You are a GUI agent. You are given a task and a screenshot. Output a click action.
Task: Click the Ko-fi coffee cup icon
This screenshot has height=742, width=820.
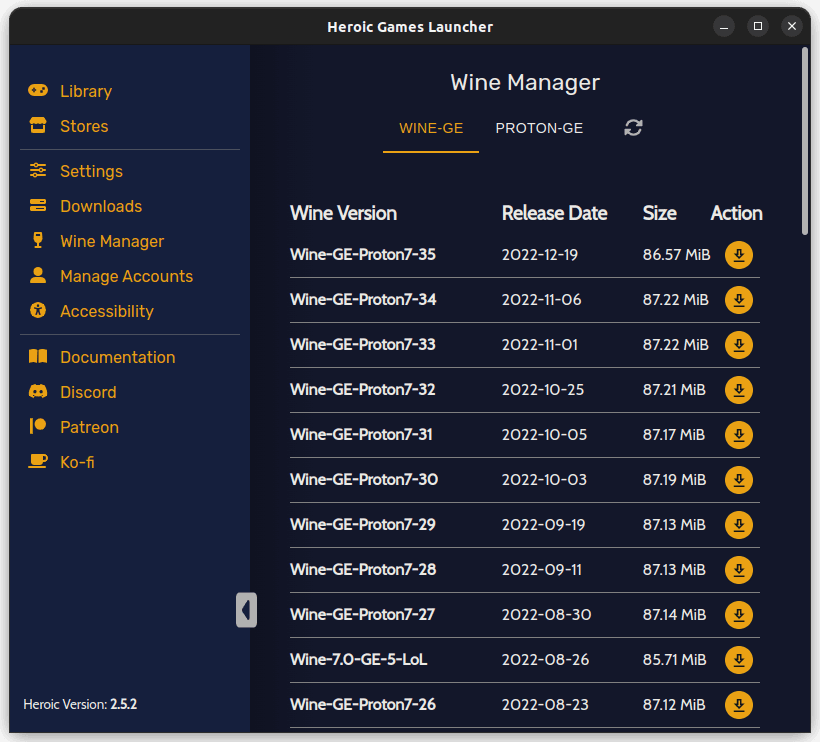pos(38,462)
